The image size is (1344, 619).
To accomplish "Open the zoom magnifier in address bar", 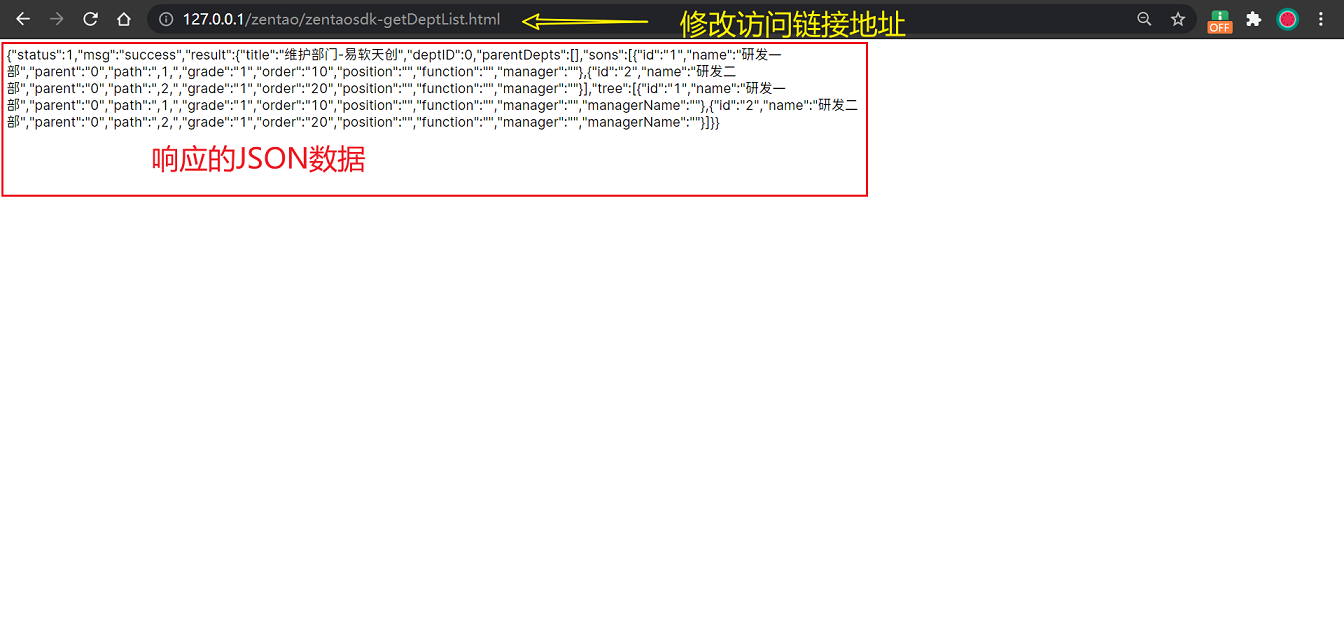I will click(x=1144, y=19).
